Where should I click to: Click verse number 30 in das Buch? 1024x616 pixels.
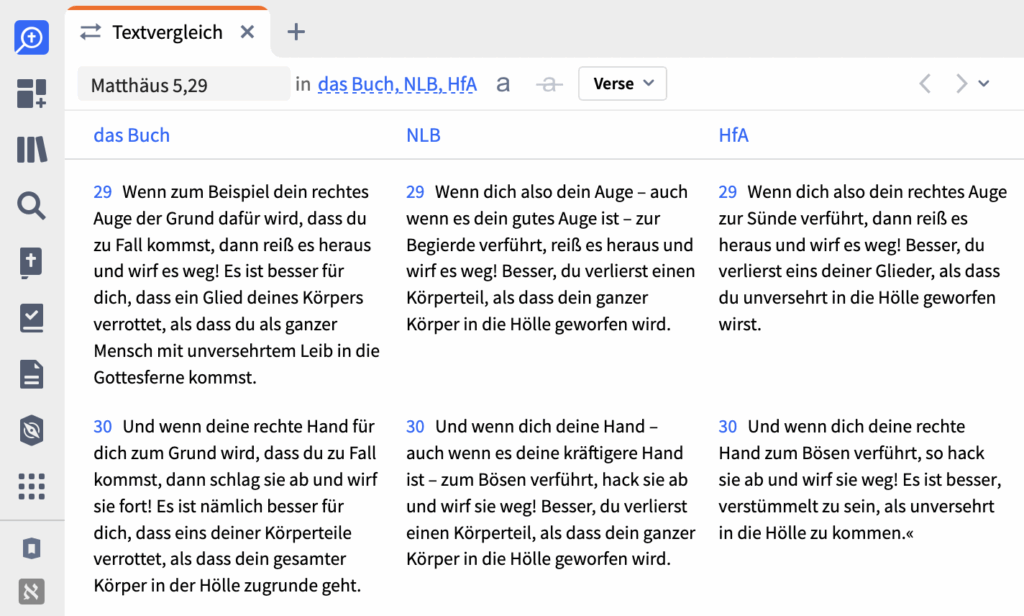(x=103, y=427)
